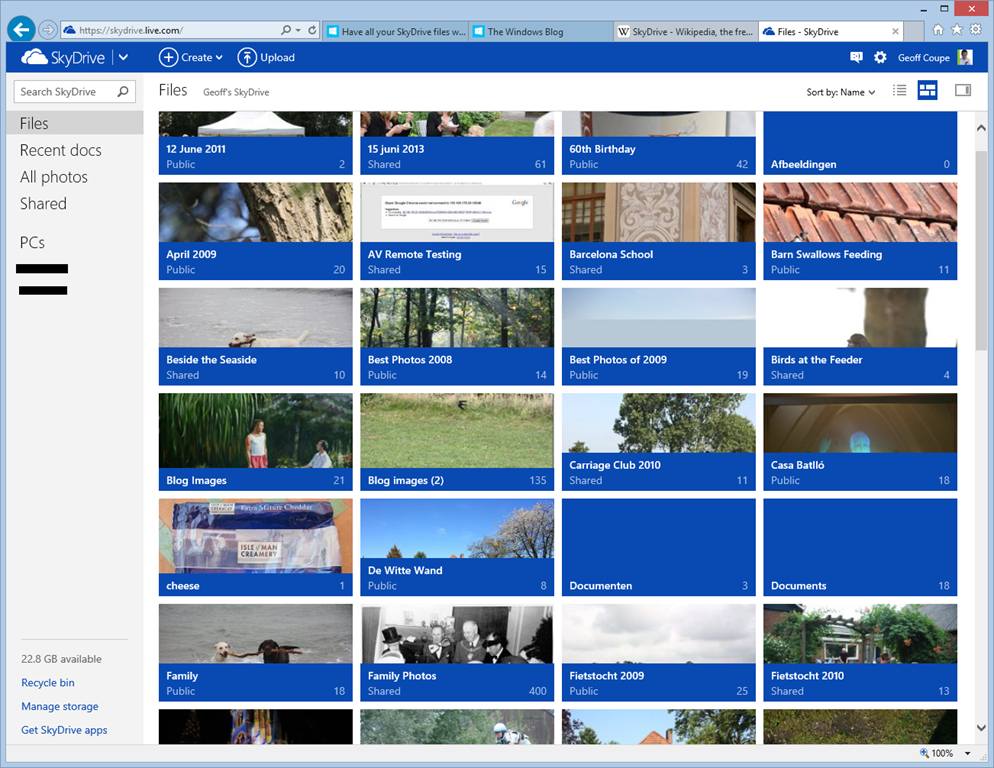This screenshot has height=768, width=994.
Task: Select Recent docs in sidebar
Action: click(60, 150)
